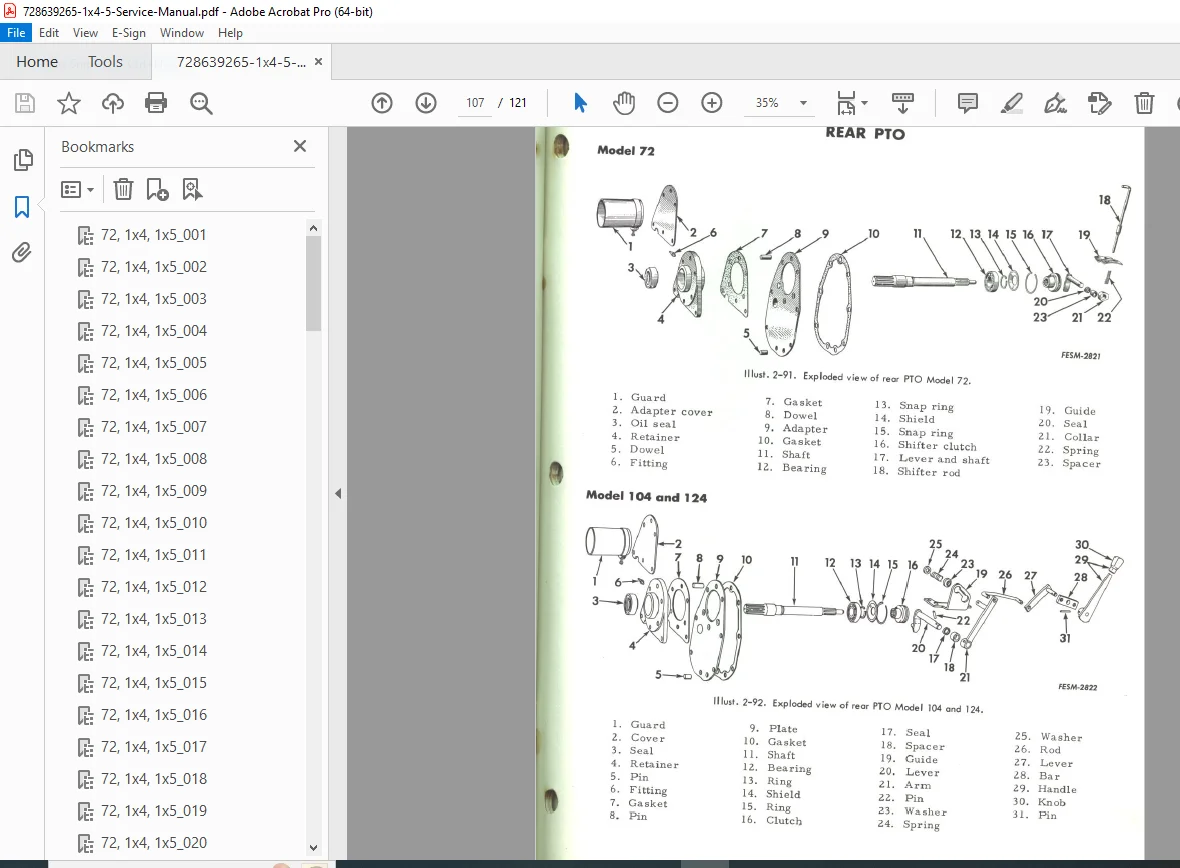Click the Zoom out minus icon
Screen dimensions: 1180x868
coord(668,103)
